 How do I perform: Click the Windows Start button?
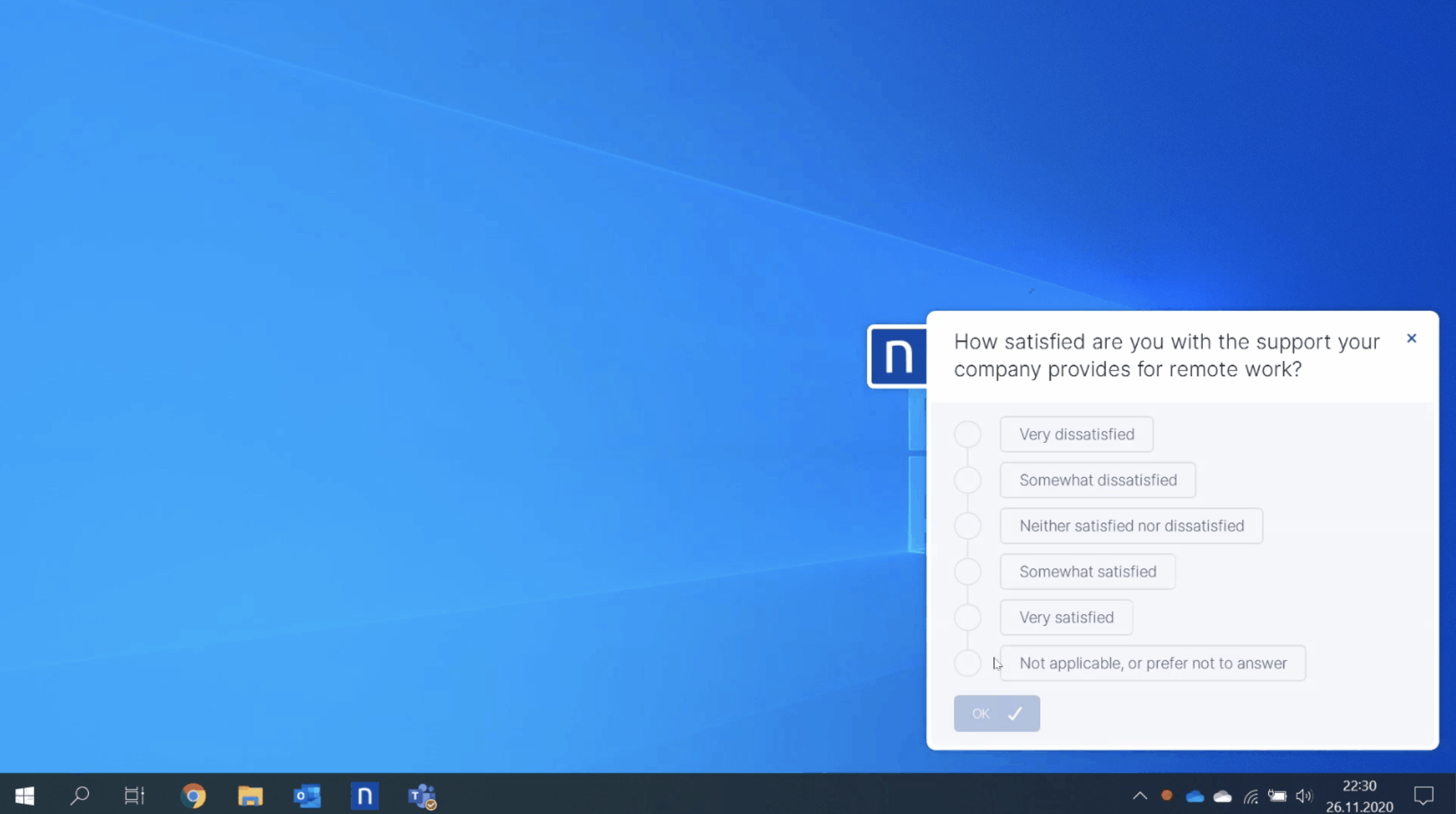(25, 796)
